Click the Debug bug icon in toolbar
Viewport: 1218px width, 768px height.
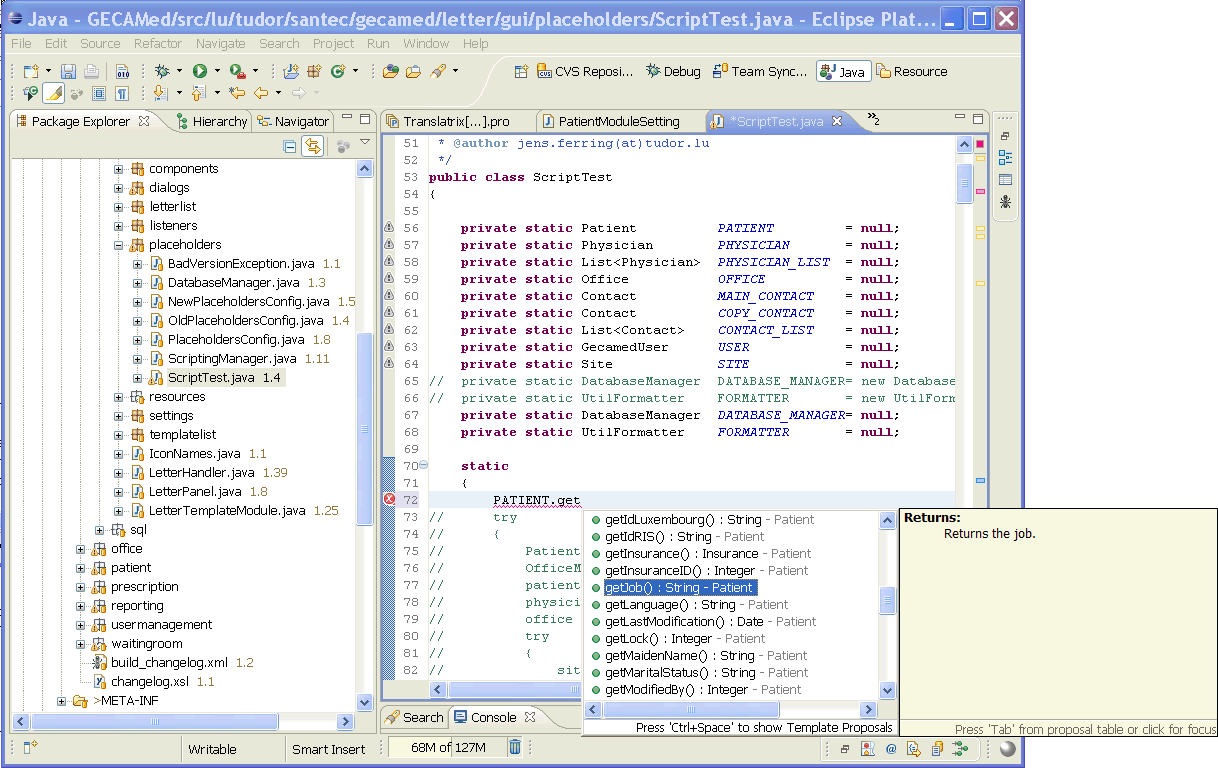point(162,71)
